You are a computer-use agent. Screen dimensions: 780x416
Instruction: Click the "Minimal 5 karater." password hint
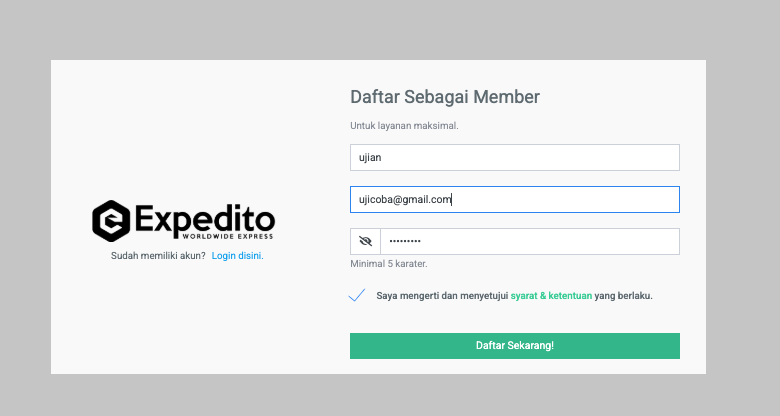coord(389,264)
